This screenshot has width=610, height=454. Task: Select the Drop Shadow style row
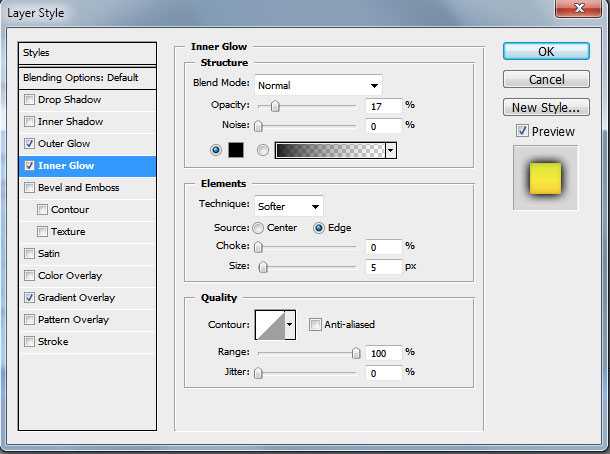(87, 100)
